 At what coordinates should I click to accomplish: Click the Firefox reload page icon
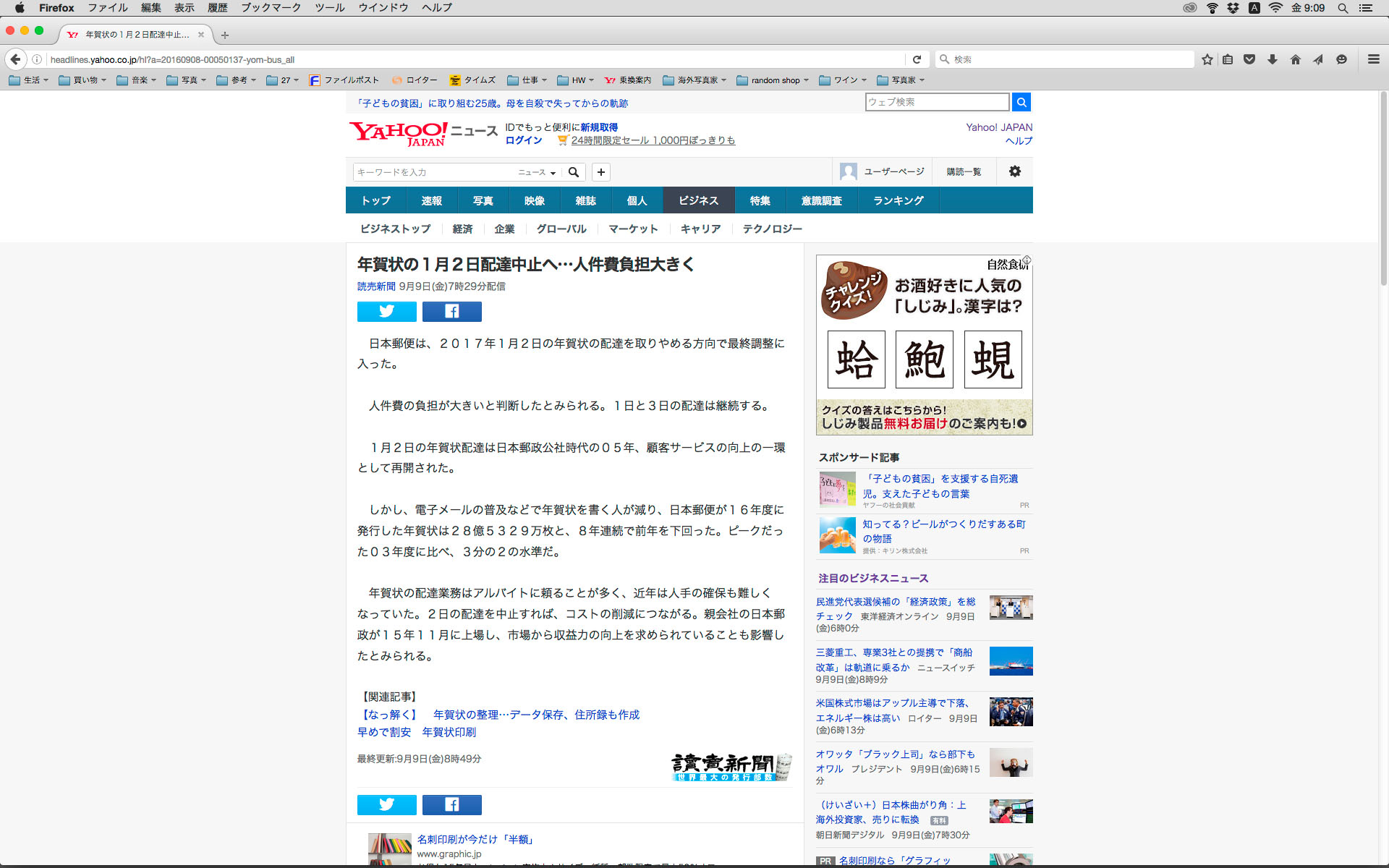(x=917, y=59)
